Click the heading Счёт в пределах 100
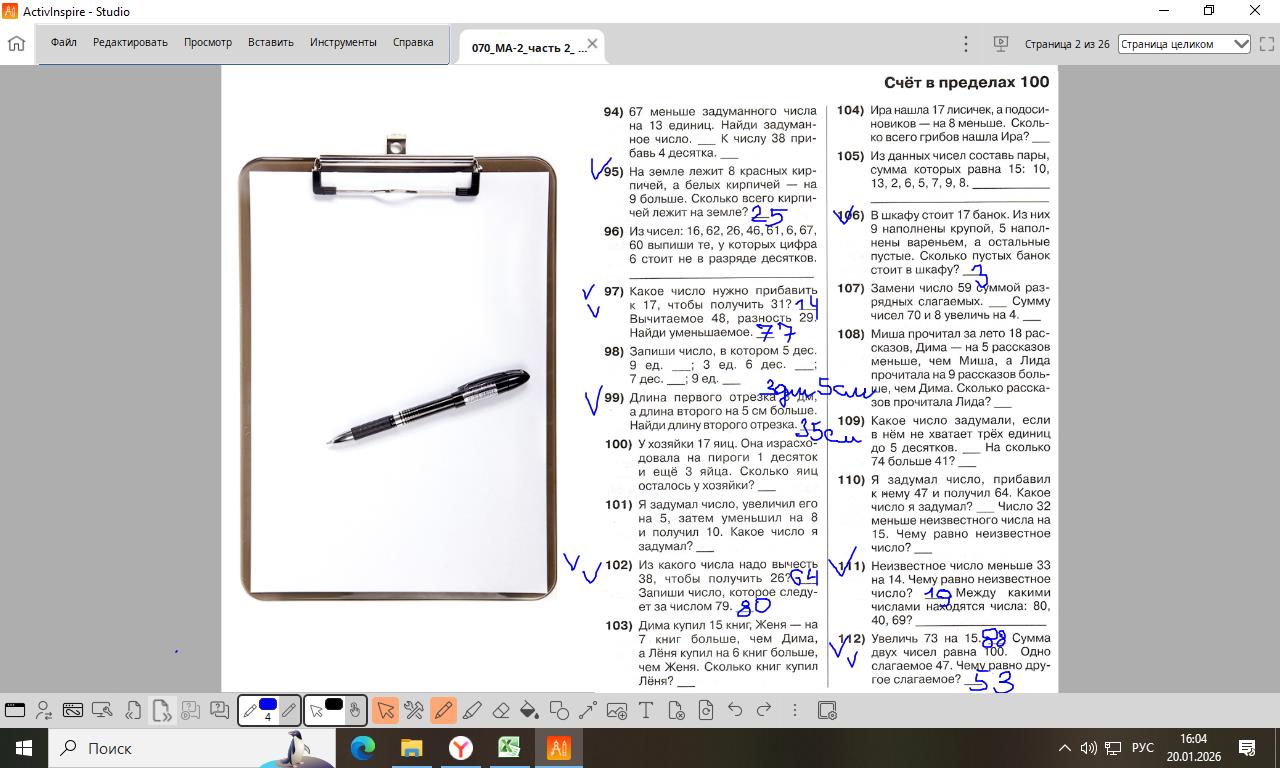Image resolution: width=1280 pixels, height=768 pixels. tap(967, 82)
